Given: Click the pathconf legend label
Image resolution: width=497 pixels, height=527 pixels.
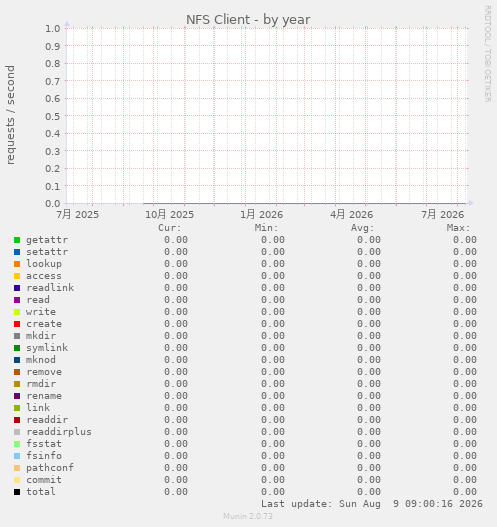Looking at the screenshot, I should pyautogui.click(x=50, y=468).
